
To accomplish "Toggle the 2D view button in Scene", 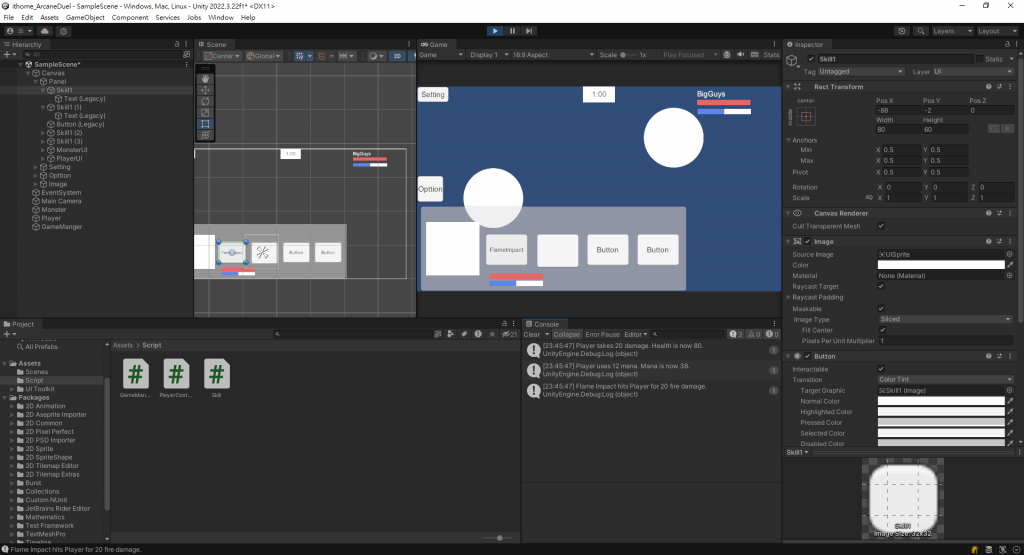I will (x=396, y=56).
